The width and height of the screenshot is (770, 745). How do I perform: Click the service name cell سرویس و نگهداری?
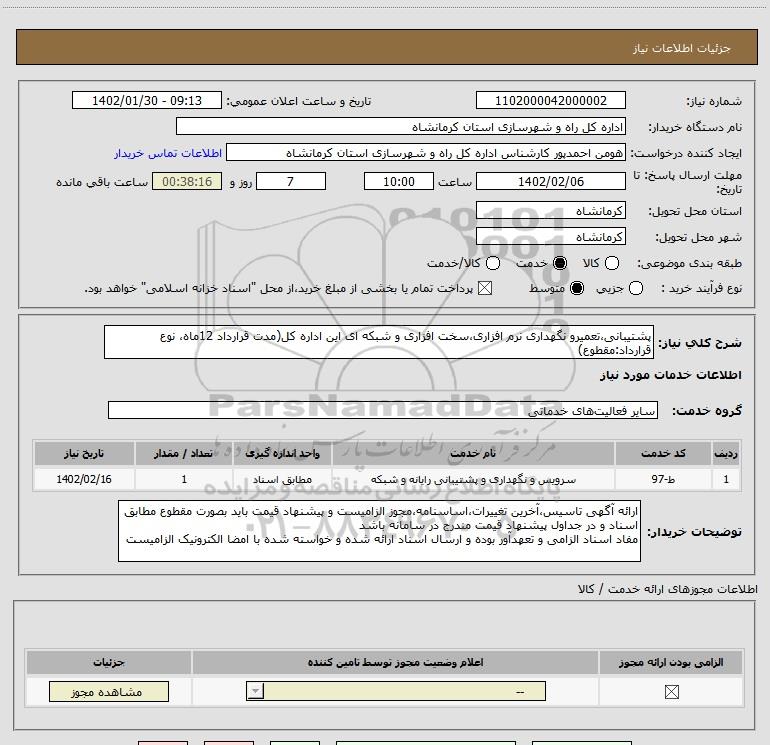click(x=473, y=479)
